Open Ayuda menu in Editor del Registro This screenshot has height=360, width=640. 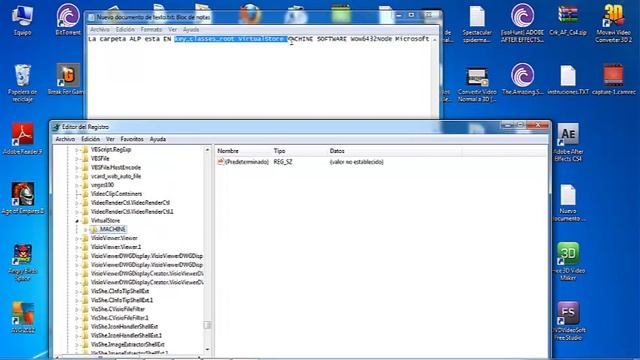click(158, 139)
